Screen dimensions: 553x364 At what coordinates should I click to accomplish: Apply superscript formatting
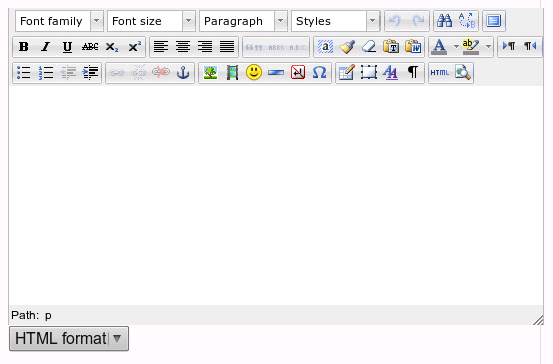click(x=134, y=47)
